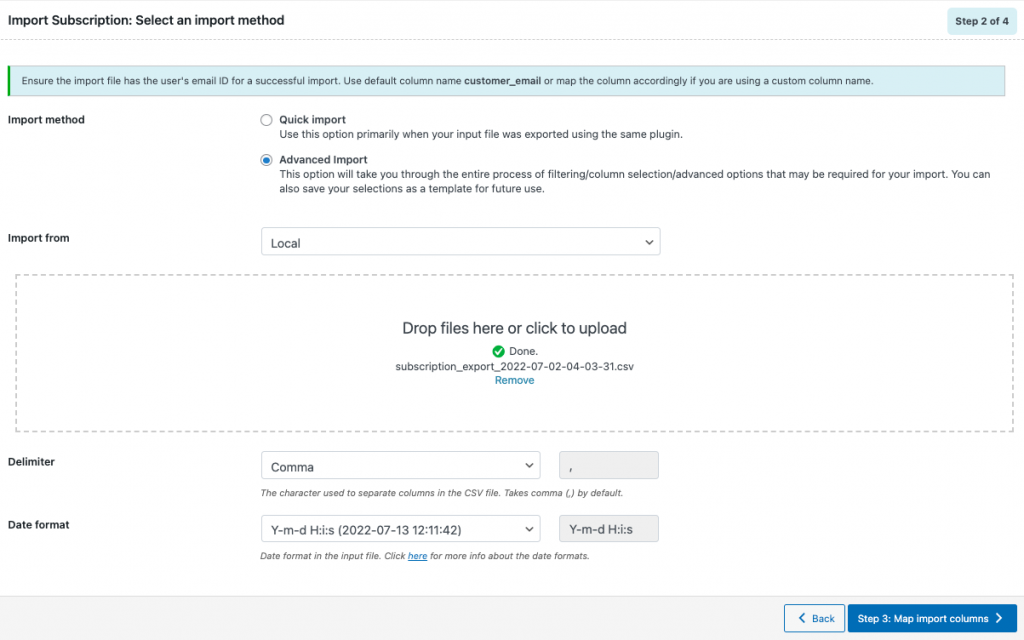
Task: Click the 'Date format' field label
Action: coord(39,524)
